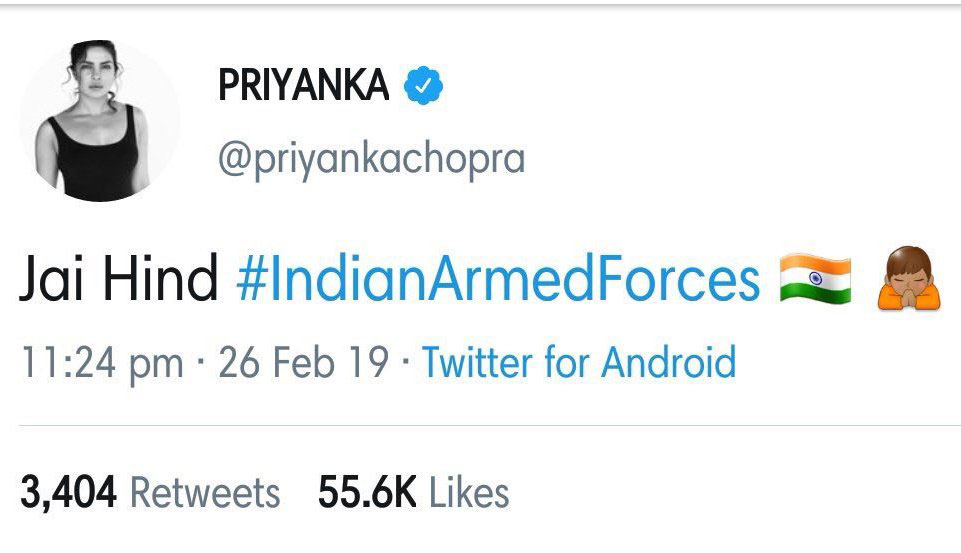Image resolution: width=961 pixels, height=553 pixels.
Task: Click the PRIYANKA display name
Action: coord(303,87)
